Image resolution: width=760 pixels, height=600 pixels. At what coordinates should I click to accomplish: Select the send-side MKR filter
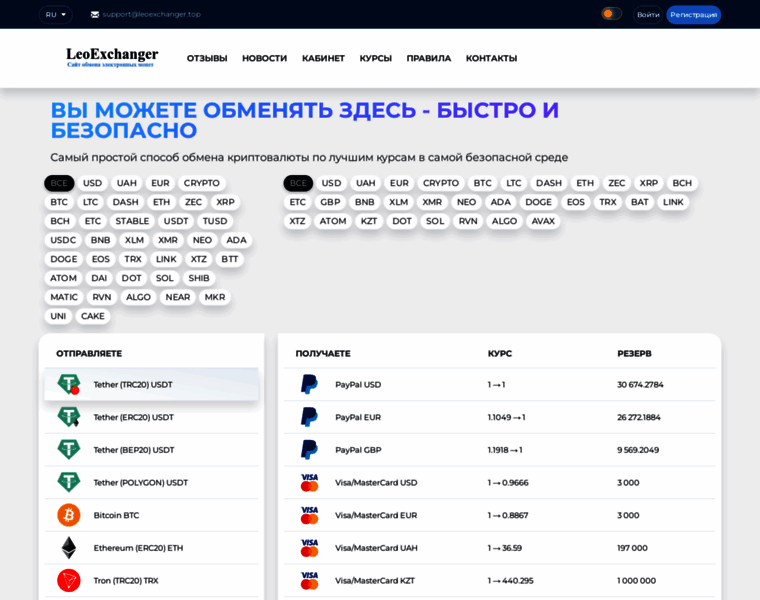click(215, 297)
